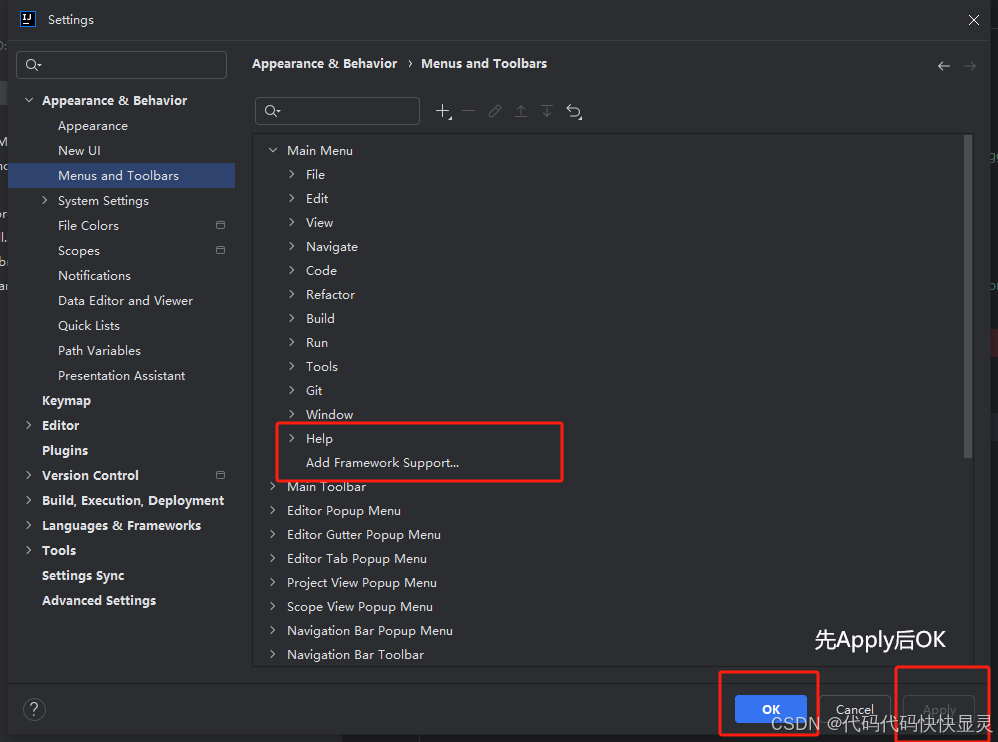This screenshot has height=742, width=998.
Task: Focus the settings search field
Action: pyautogui.click(x=122, y=65)
